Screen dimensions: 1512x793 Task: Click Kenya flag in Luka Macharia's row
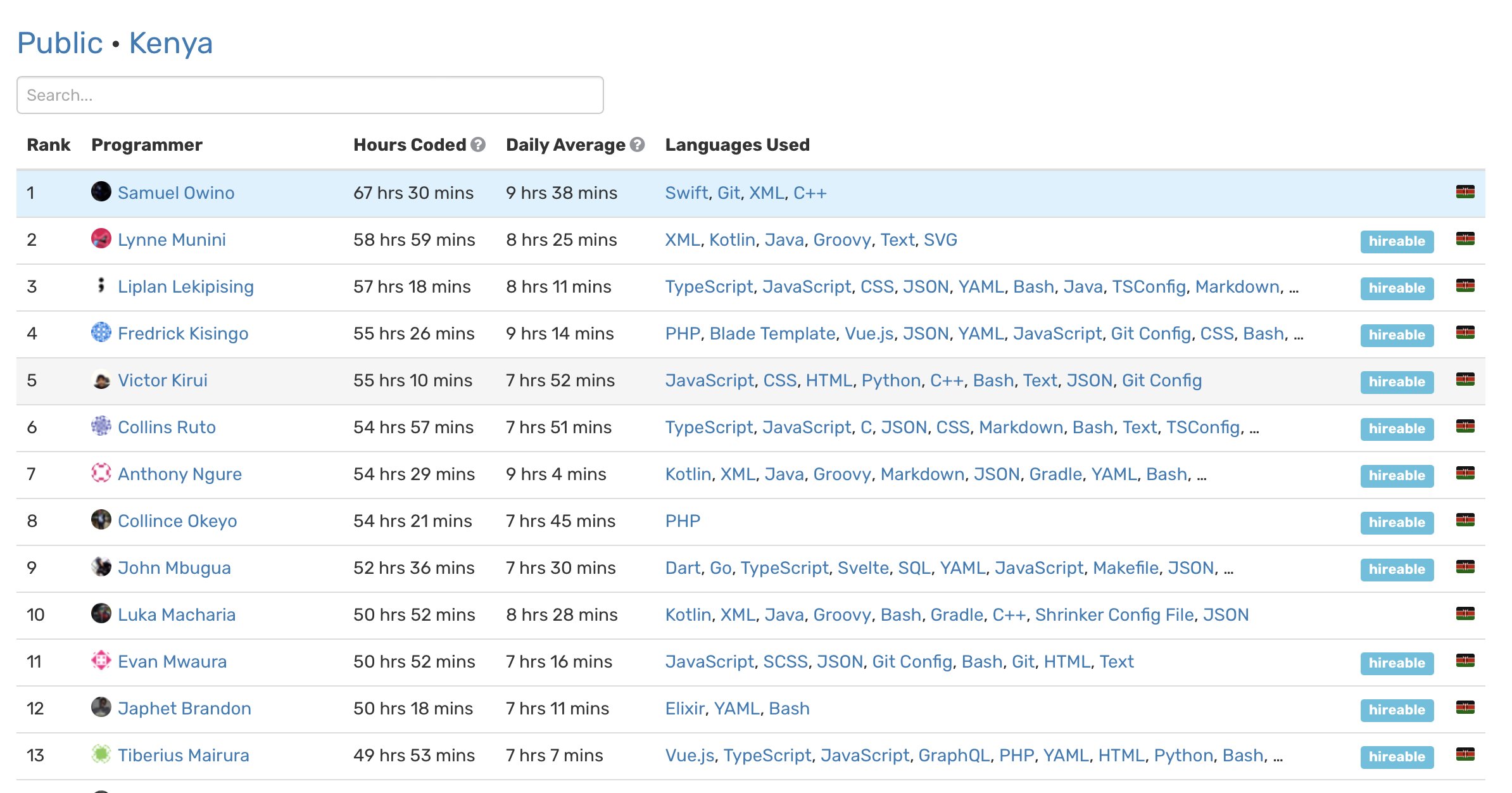point(1465,613)
